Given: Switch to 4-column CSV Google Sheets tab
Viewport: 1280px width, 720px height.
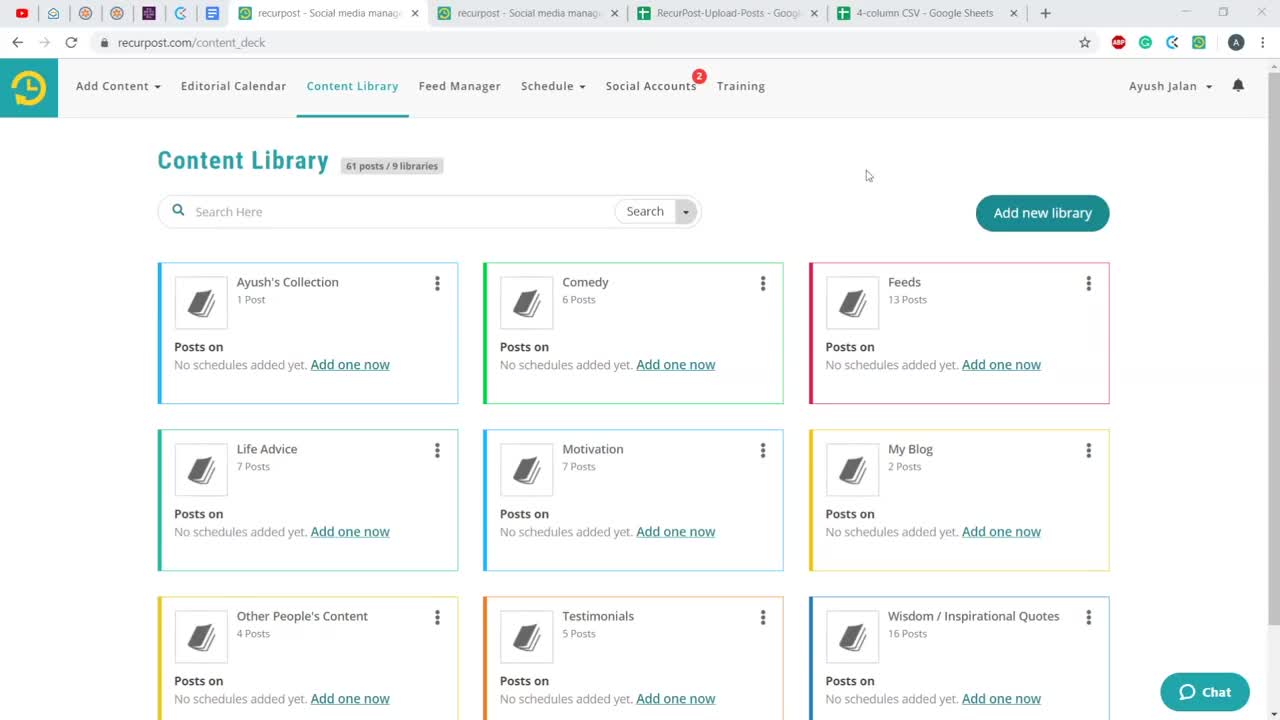Looking at the screenshot, I should click(x=925, y=13).
